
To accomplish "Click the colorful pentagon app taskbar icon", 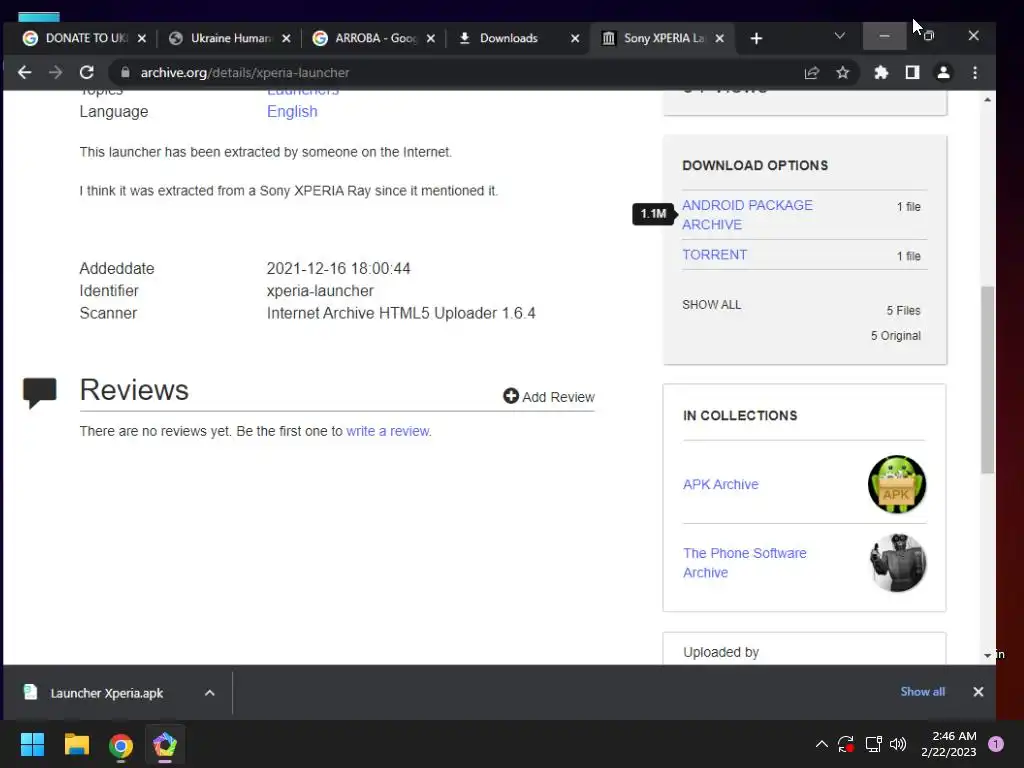I will (165, 744).
